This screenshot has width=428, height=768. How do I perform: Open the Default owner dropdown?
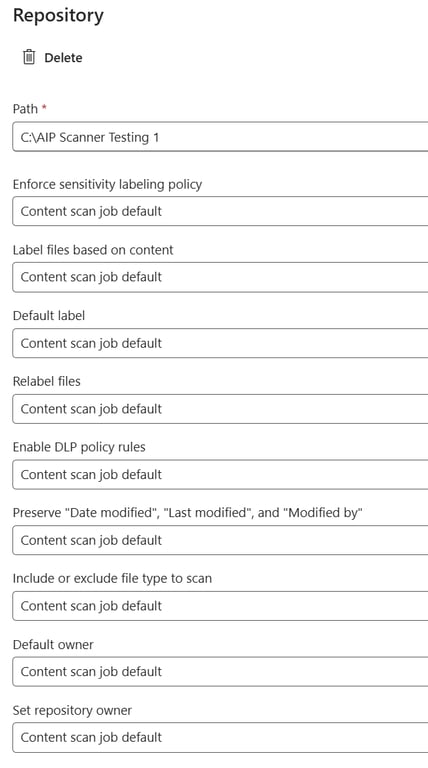click(x=220, y=671)
